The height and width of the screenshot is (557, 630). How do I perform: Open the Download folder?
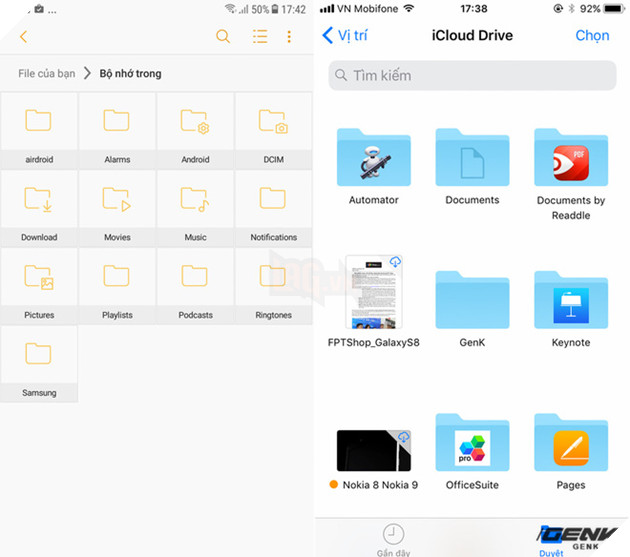click(x=39, y=209)
